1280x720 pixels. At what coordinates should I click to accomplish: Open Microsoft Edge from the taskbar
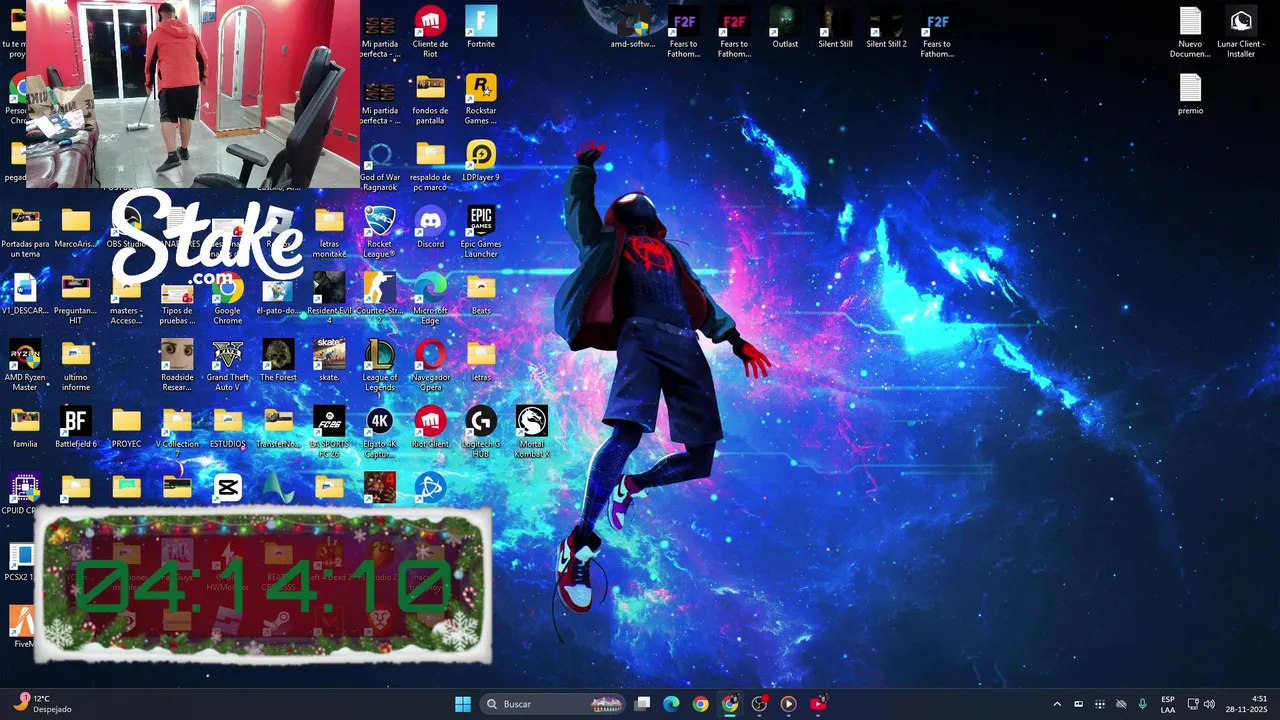click(671, 704)
